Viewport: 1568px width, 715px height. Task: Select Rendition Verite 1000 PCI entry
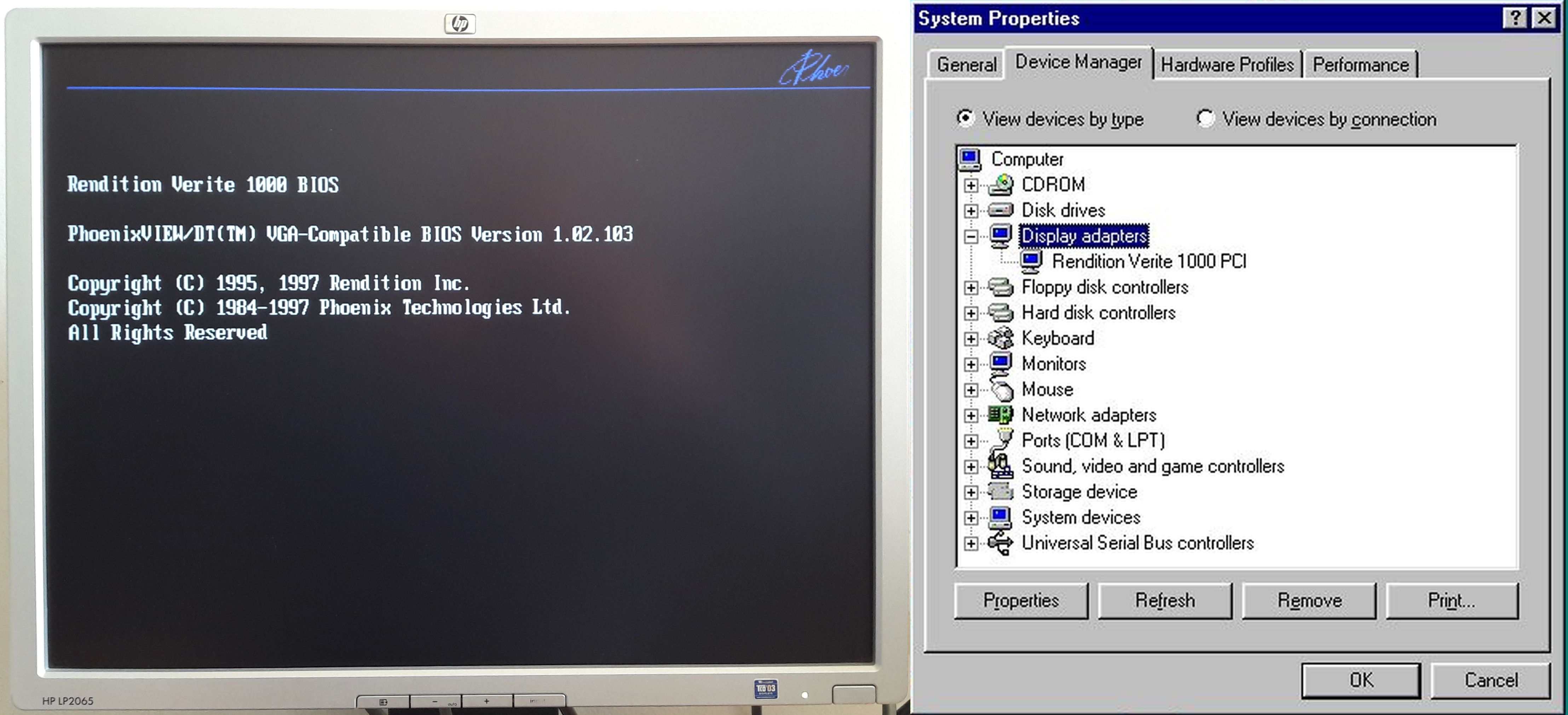[x=1149, y=262]
